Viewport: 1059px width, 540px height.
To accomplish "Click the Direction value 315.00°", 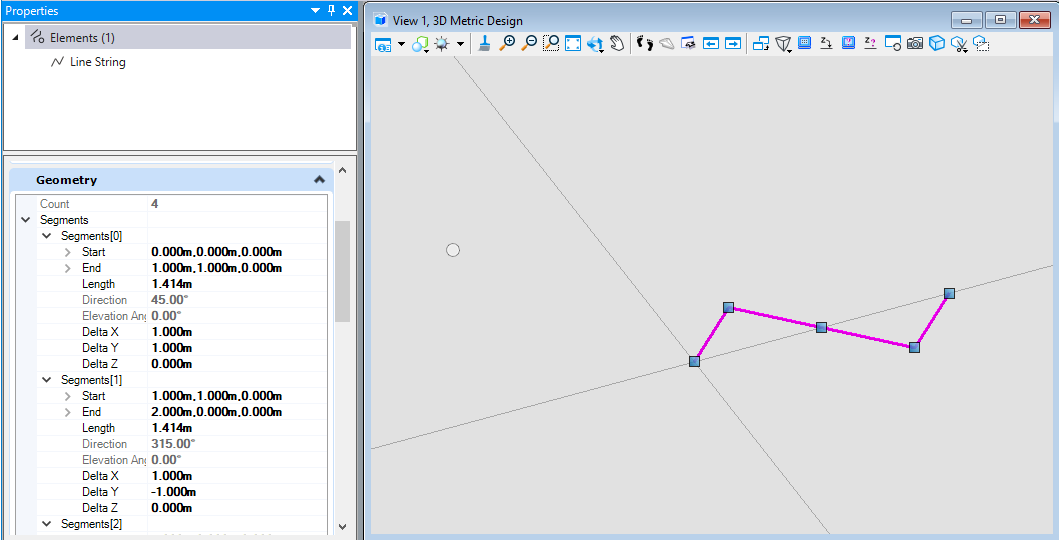I will coord(174,443).
